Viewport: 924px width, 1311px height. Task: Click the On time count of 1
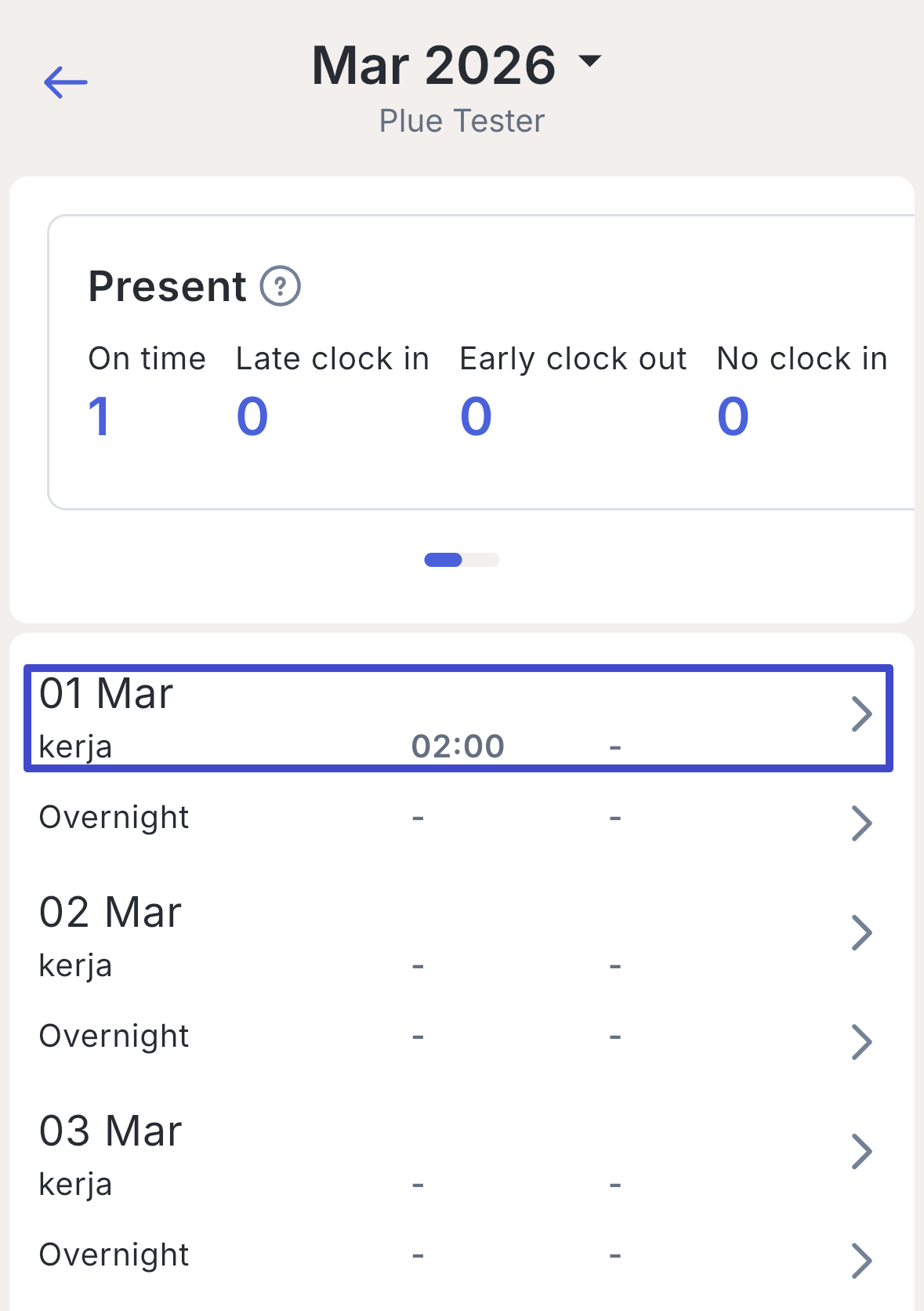coord(99,416)
